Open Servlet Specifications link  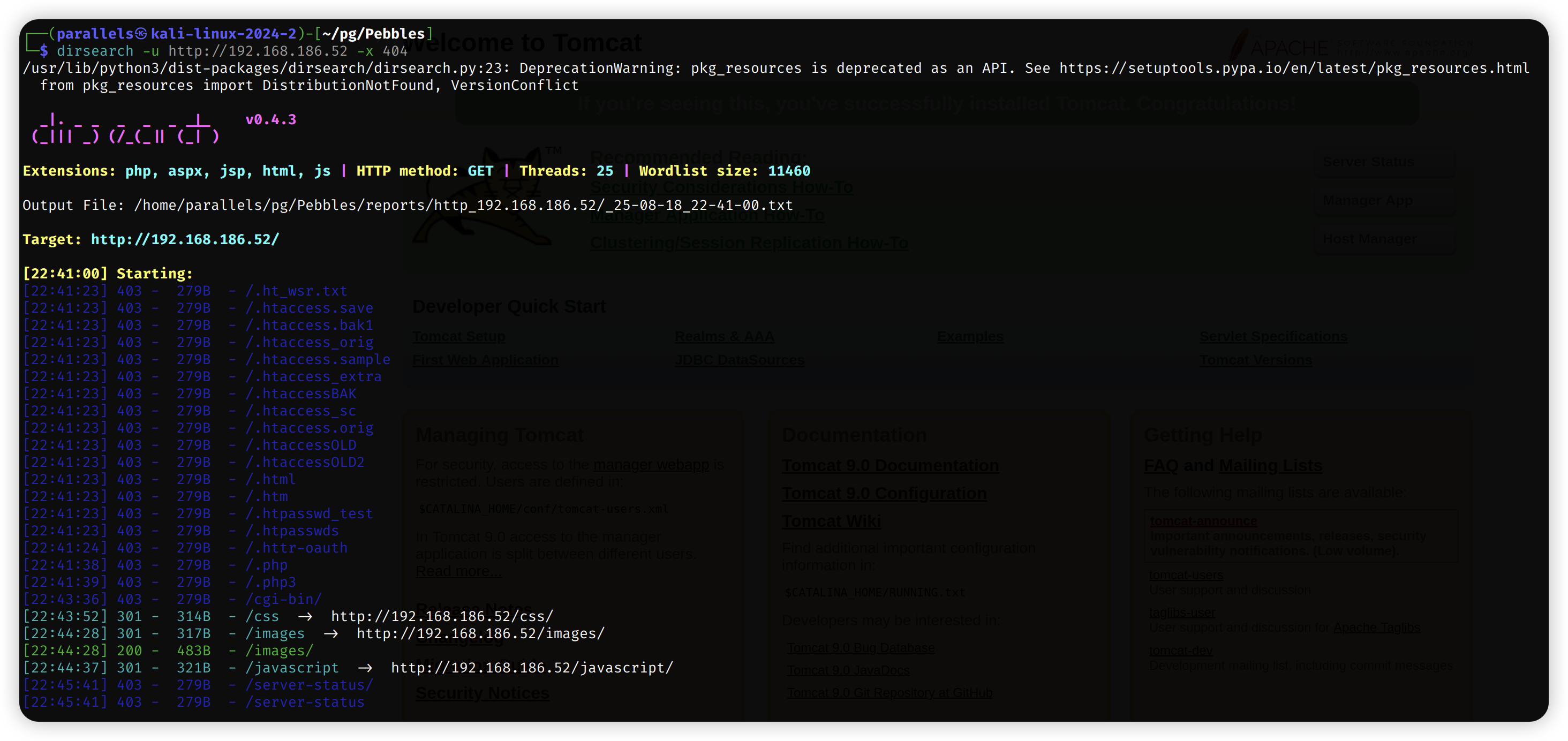pos(1273,336)
